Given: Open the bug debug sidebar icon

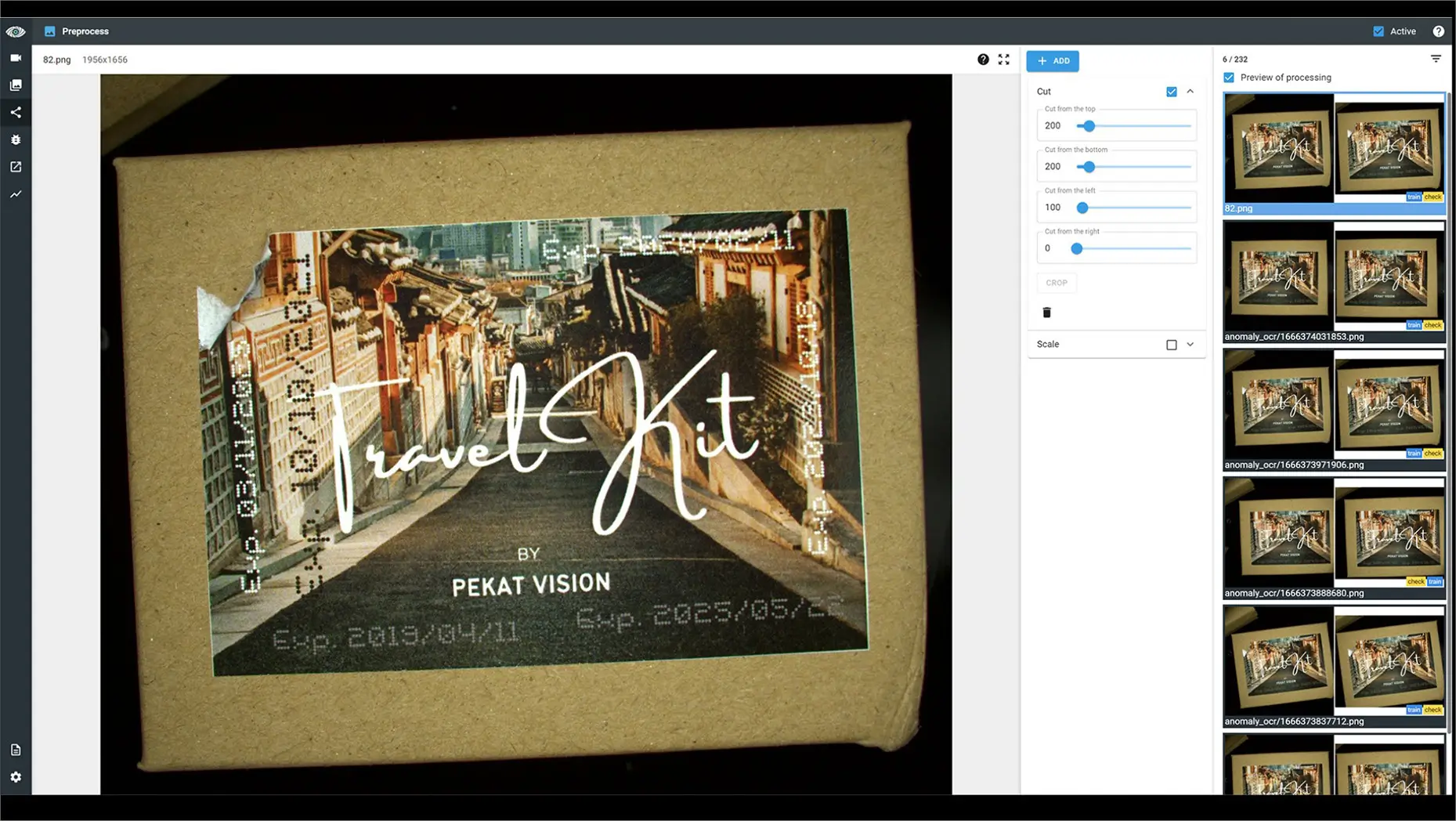Looking at the screenshot, I should 16,139.
